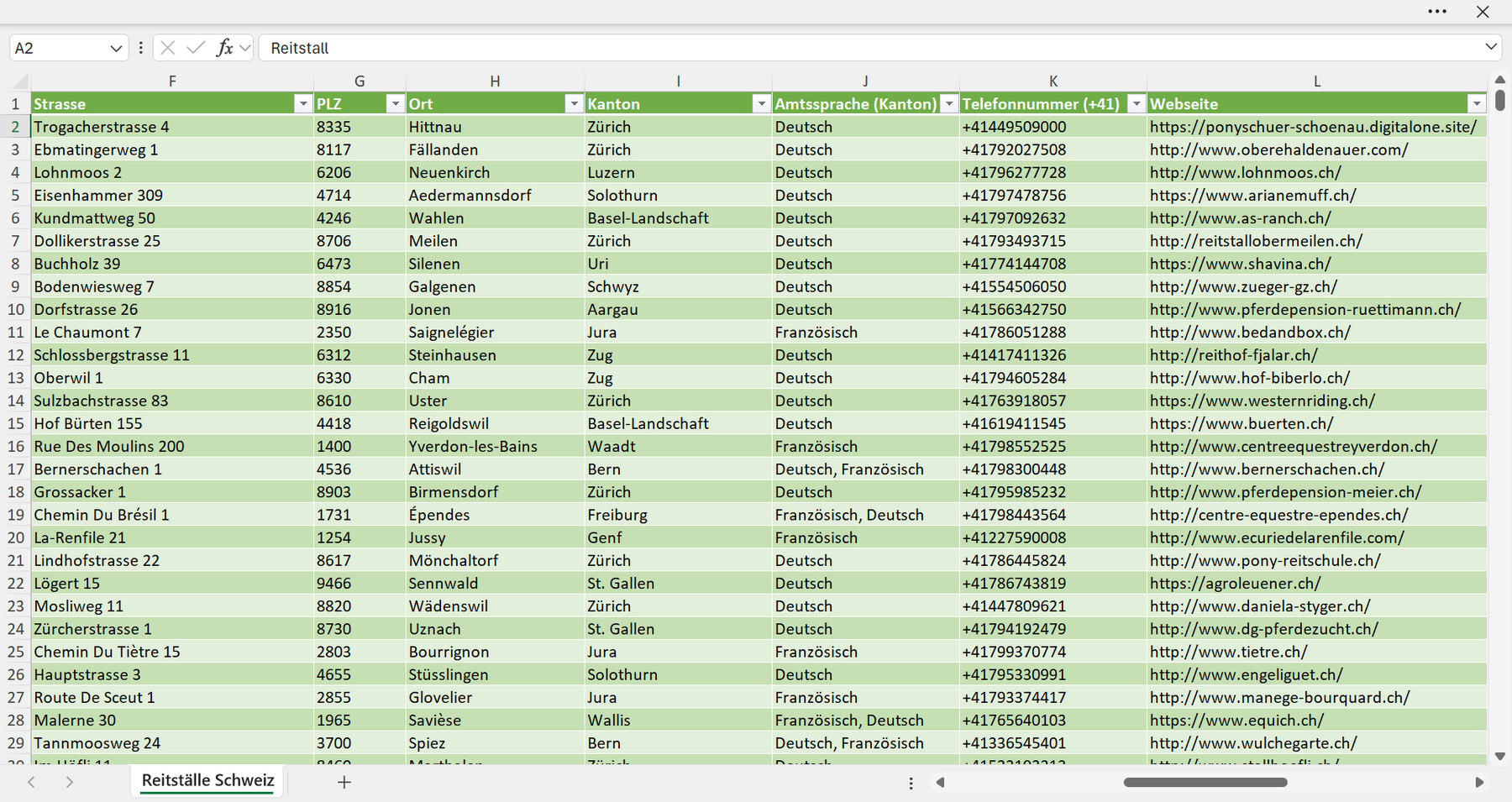
Task: Click the sheet tab bar options dots
Action: (911, 783)
